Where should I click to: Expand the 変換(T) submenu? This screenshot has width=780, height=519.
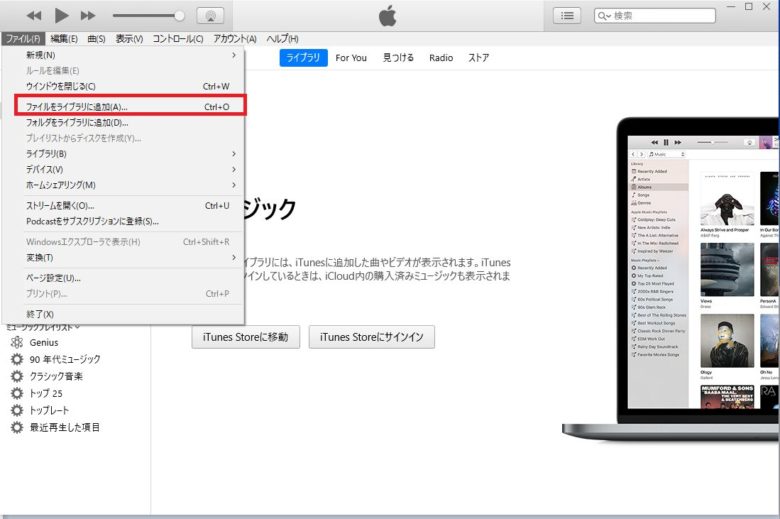123,258
